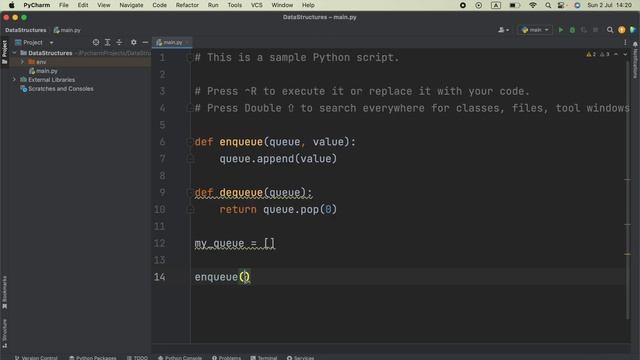Open the Code With Me user icon
The image size is (640, 360).
point(504,30)
